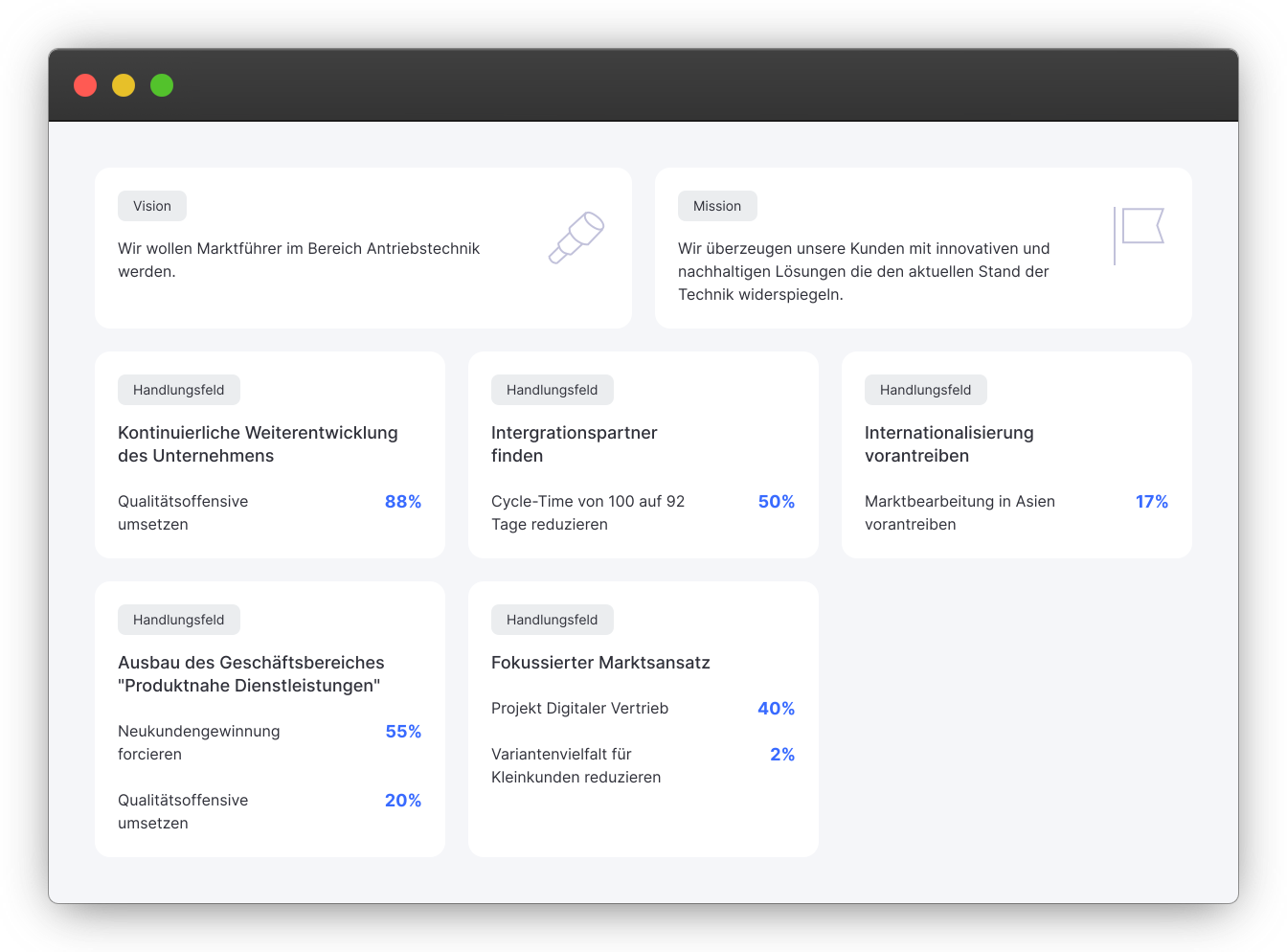The image size is (1287, 952).
Task: Click the green maximize window dot
Action: (162, 85)
